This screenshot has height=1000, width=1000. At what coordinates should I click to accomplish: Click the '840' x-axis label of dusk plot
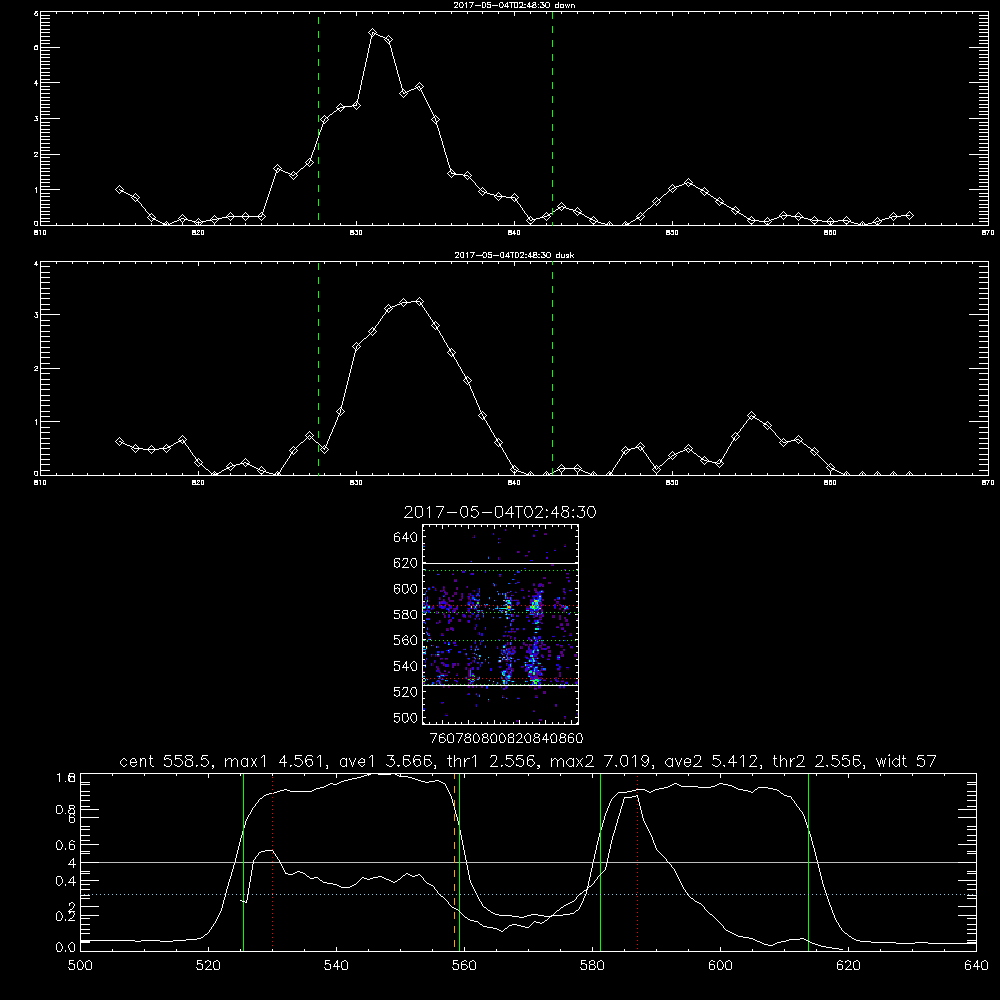[514, 483]
